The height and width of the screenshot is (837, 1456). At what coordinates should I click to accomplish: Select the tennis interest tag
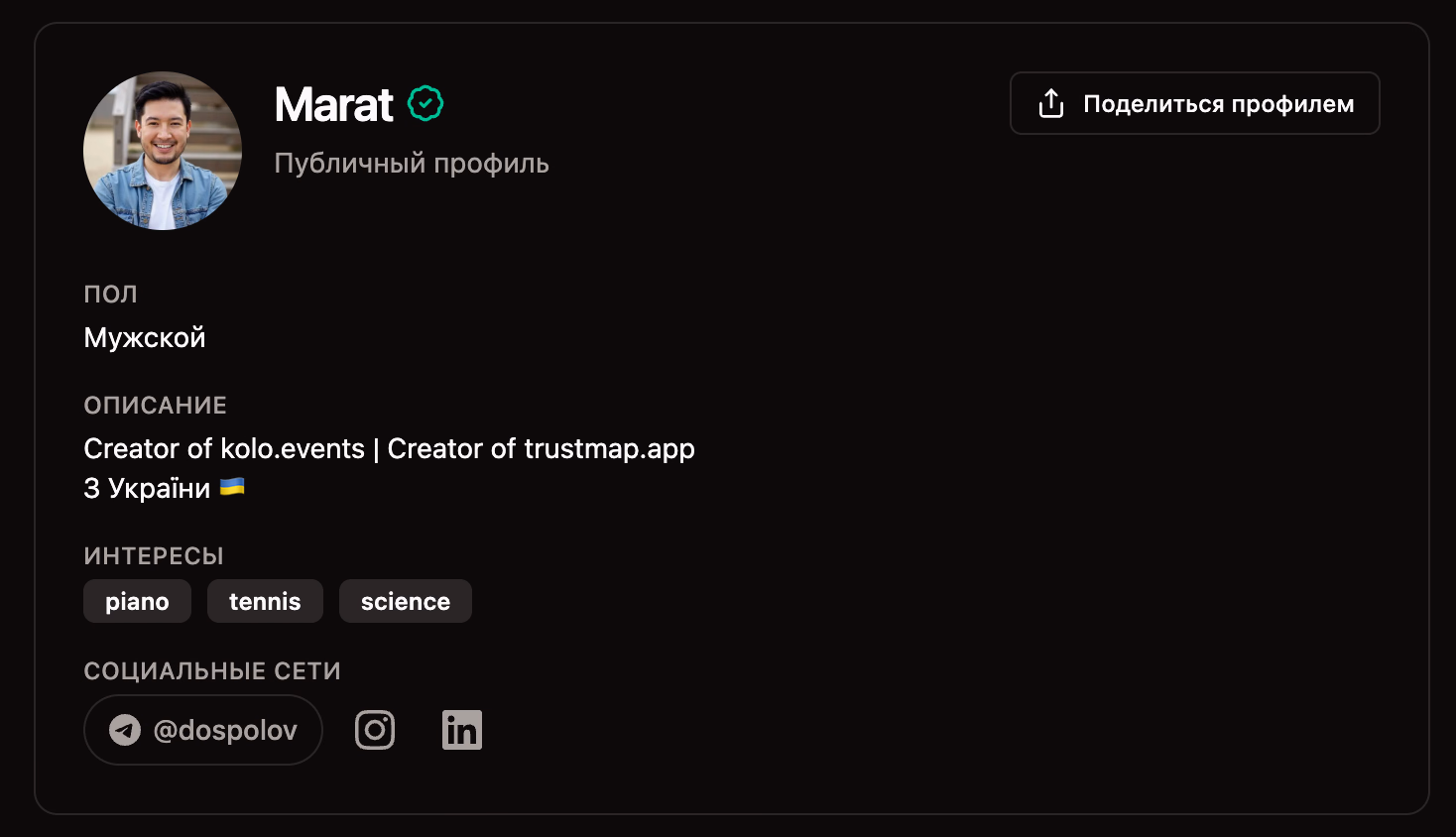pos(265,601)
